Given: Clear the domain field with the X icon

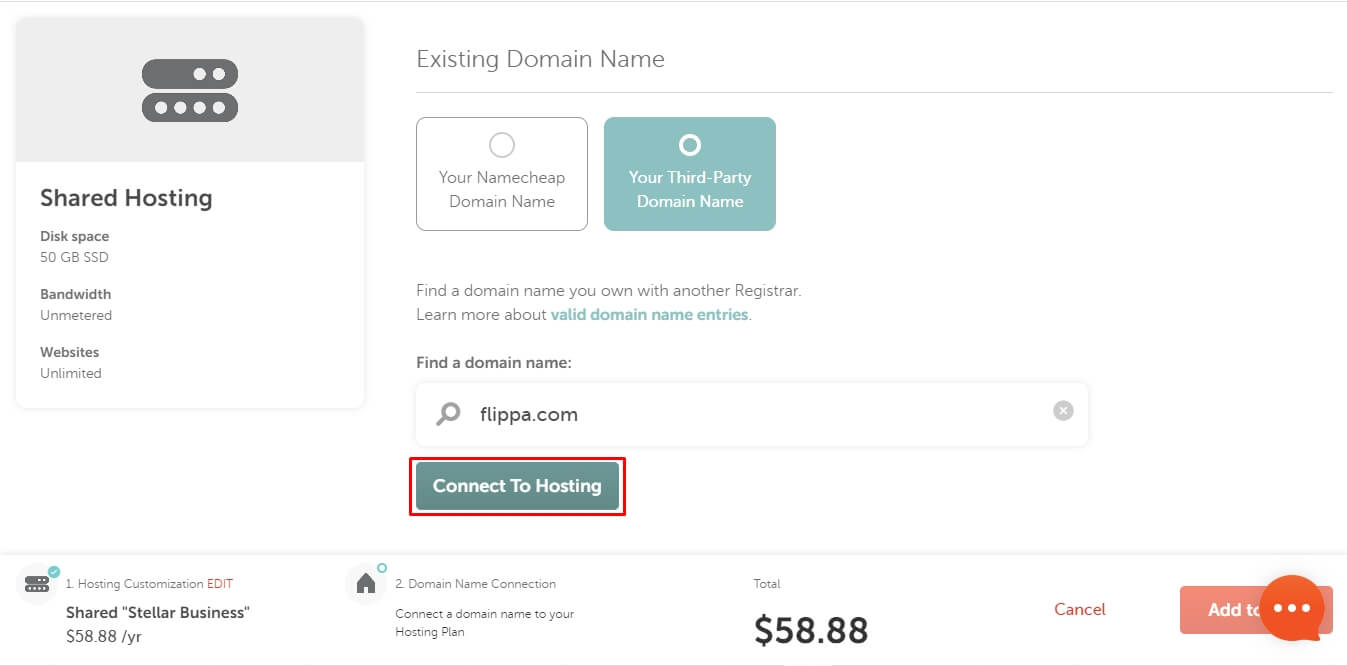Looking at the screenshot, I should (x=1063, y=410).
